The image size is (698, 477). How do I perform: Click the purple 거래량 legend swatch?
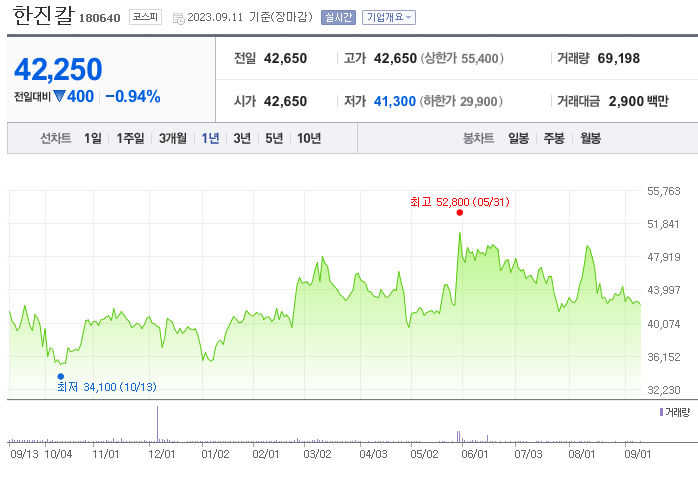click(661, 412)
